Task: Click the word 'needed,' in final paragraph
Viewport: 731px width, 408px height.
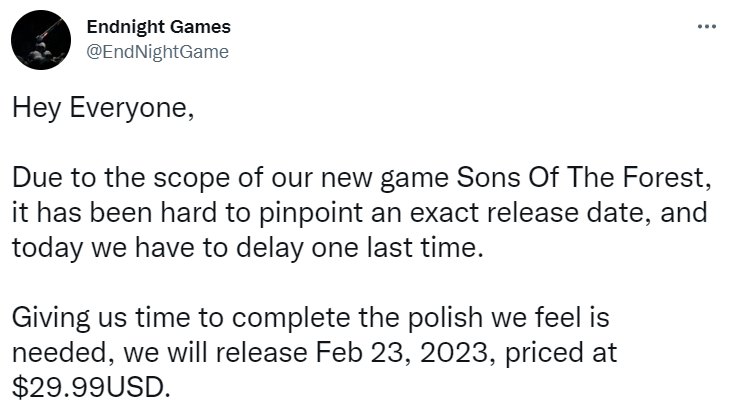Action: [x=63, y=353]
